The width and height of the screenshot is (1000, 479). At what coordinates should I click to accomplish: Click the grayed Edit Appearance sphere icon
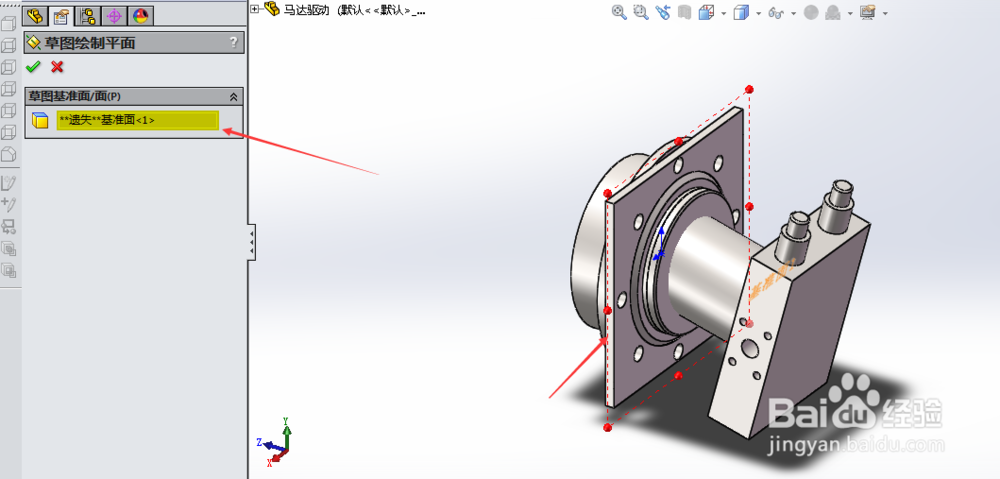[x=811, y=12]
